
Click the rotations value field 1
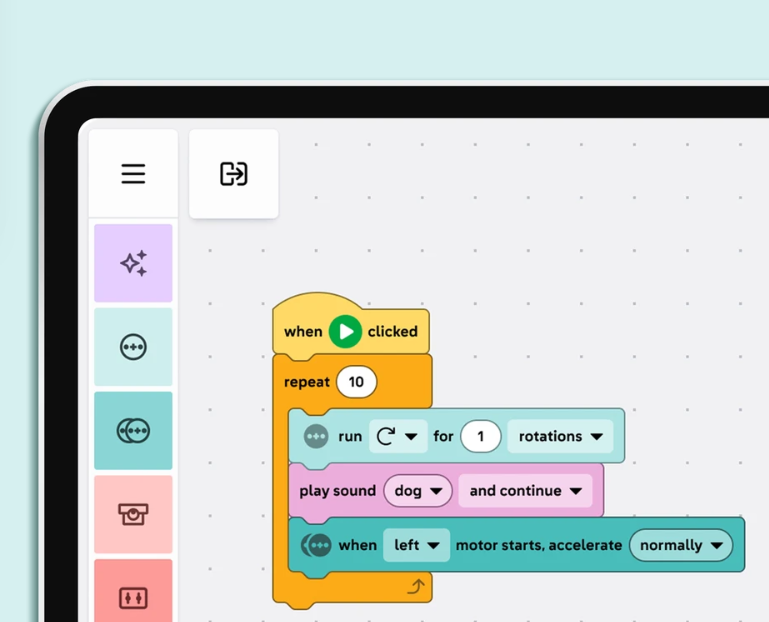pos(481,437)
